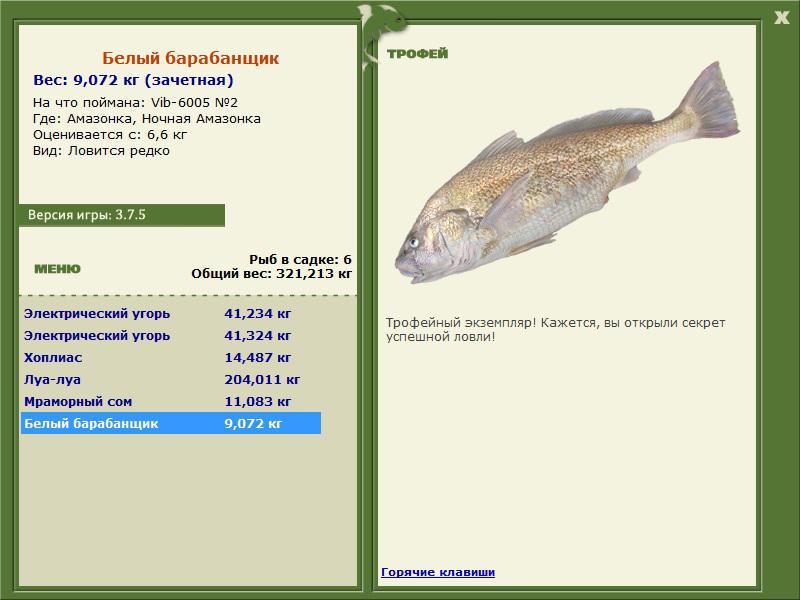This screenshot has height=600, width=800.
Task: Click the Вес: 9,072 кг (зачетная) line
Action: [133, 80]
